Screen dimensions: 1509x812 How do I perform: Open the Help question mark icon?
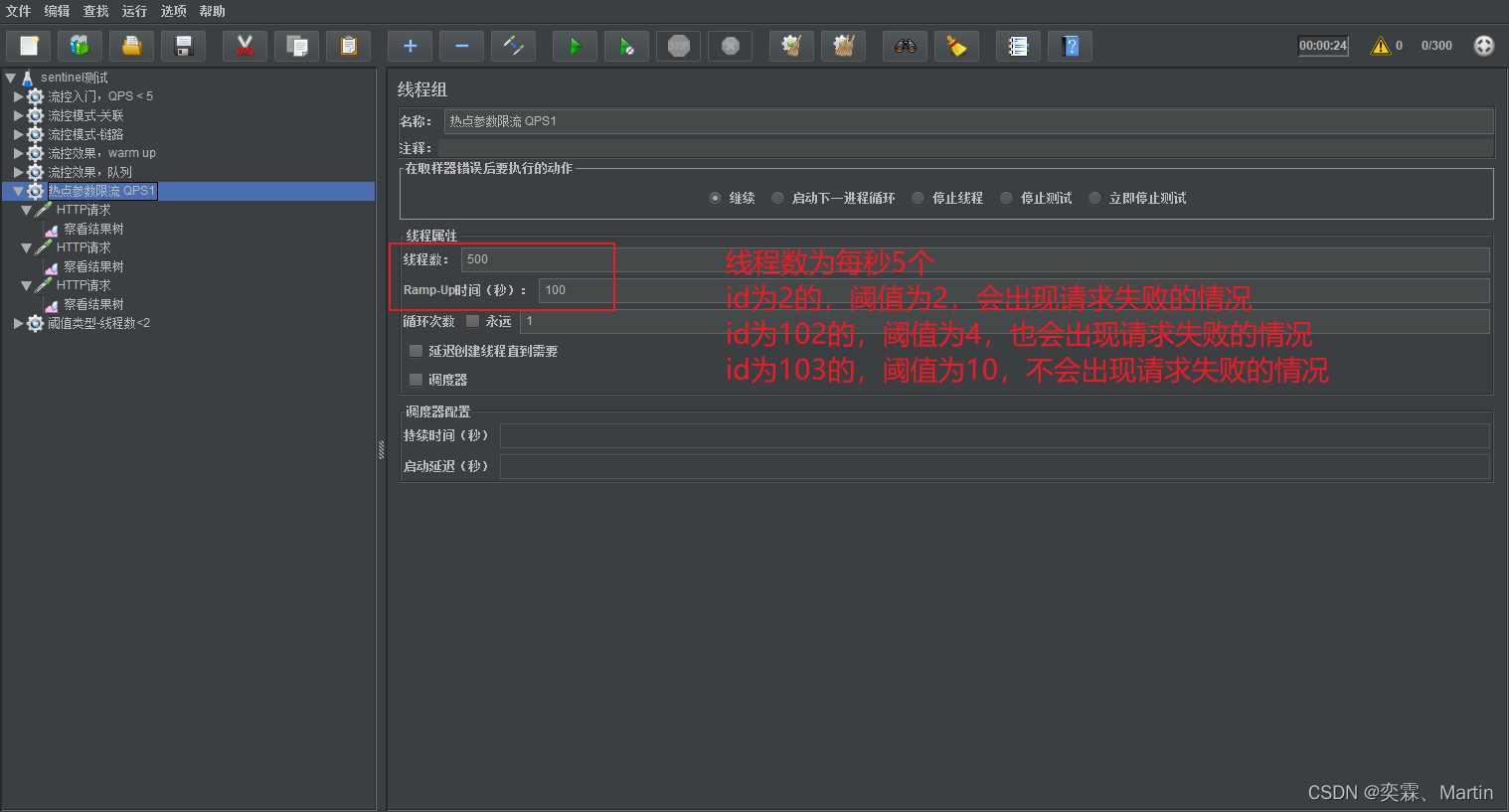pos(1070,46)
